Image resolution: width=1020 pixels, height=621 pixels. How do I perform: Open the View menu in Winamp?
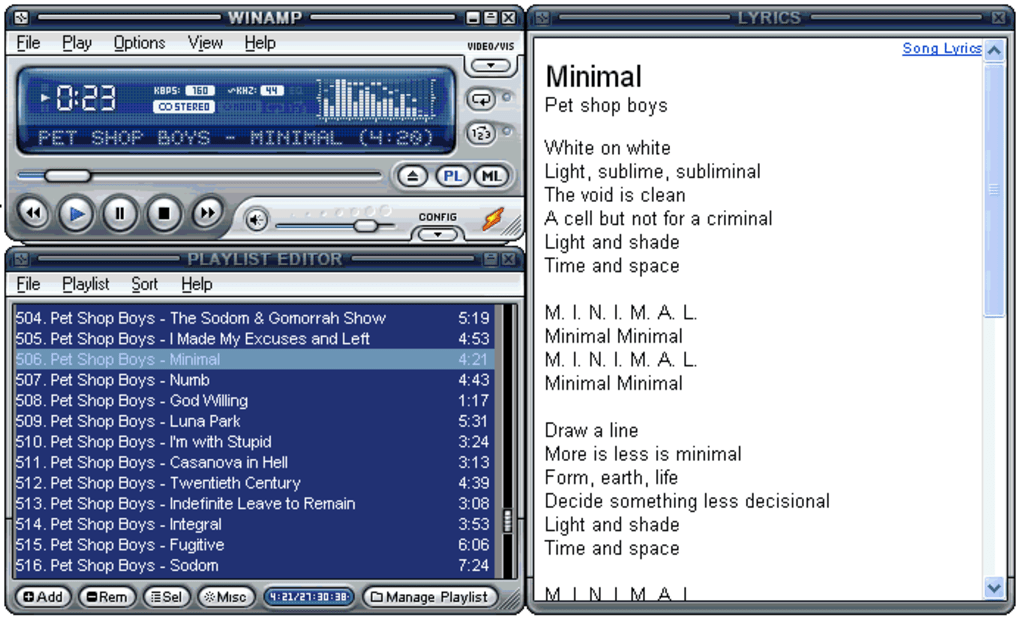[x=205, y=43]
